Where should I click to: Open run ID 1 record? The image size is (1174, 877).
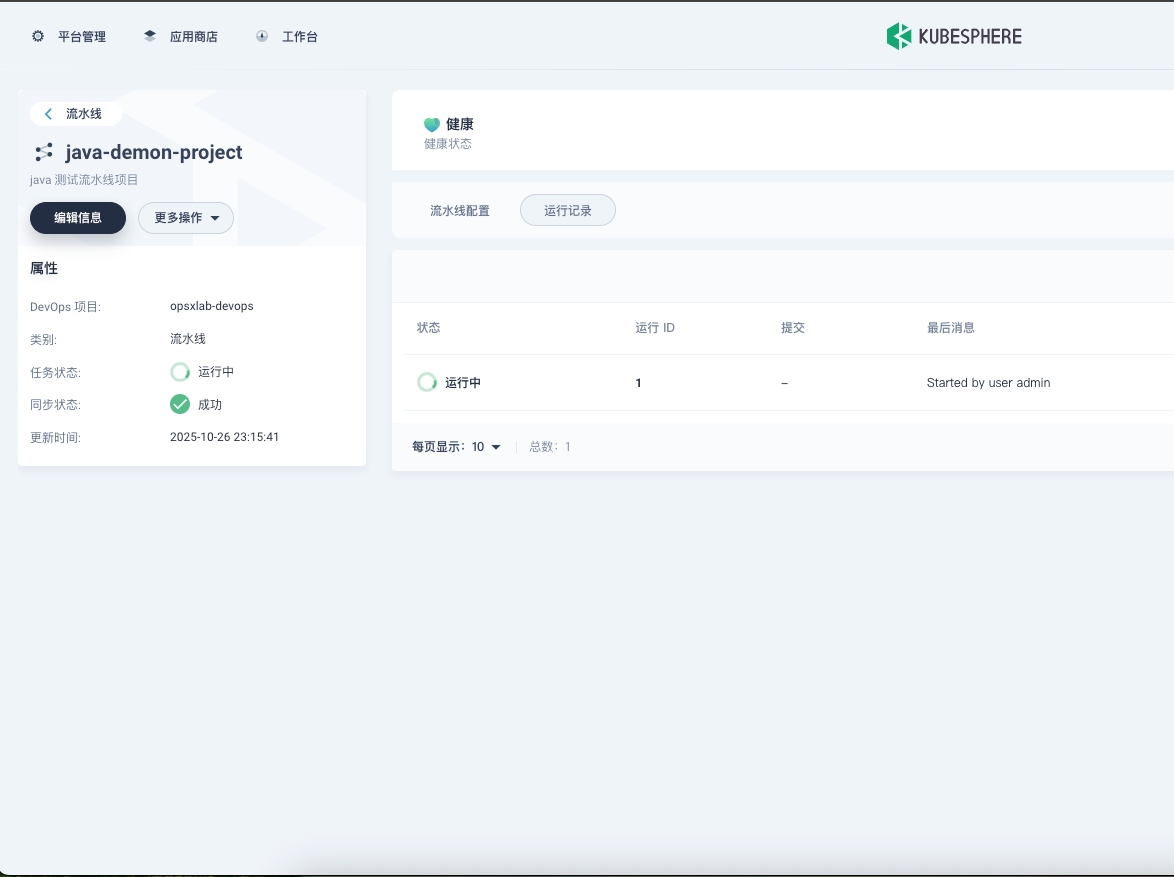coord(638,383)
